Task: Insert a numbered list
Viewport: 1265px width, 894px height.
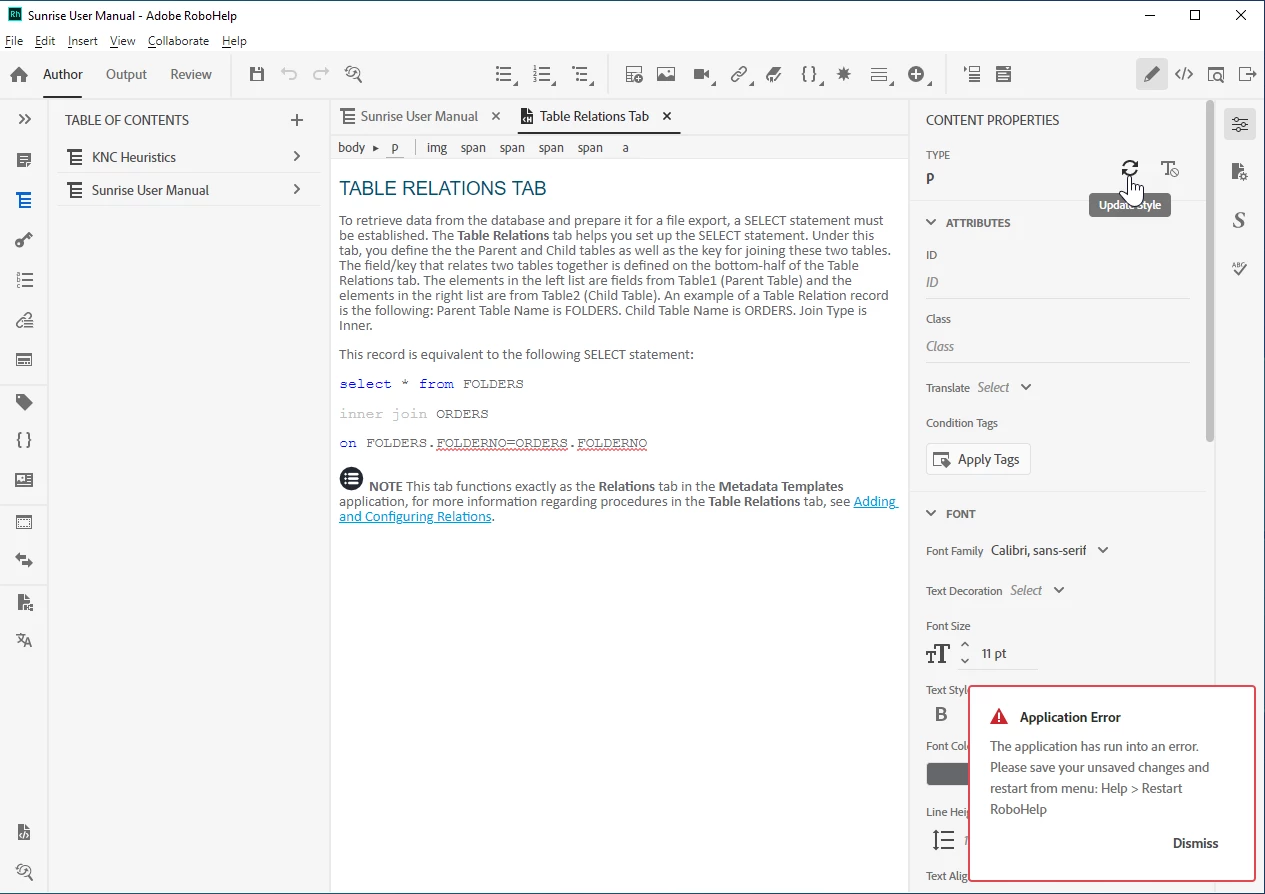Action: [x=543, y=74]
